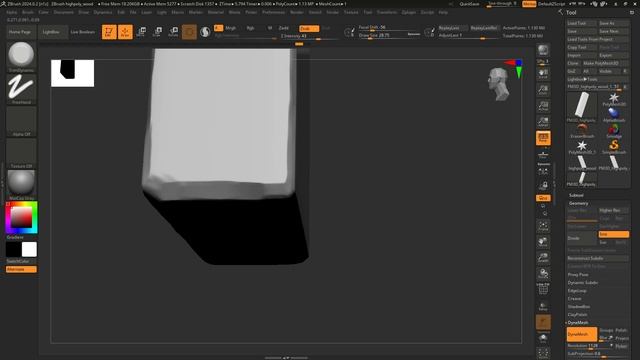Click the Actual size icon

pos(543,105)
